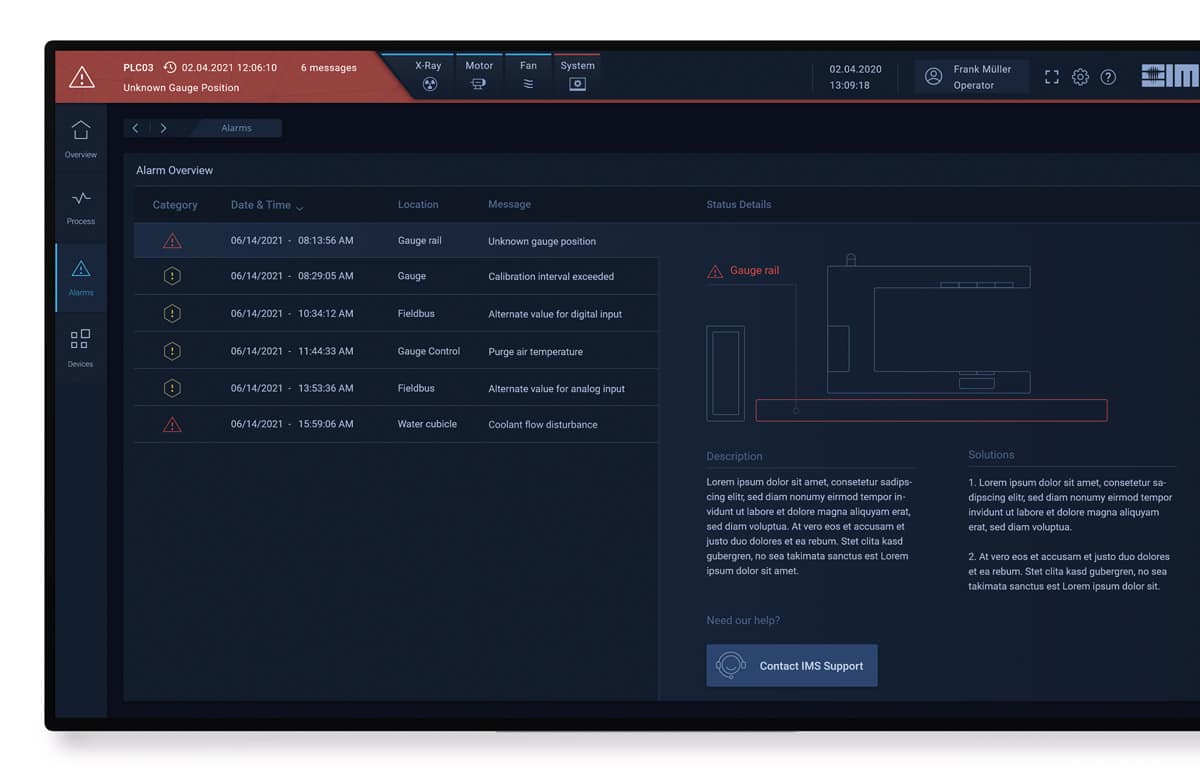Open Frank Müller user profile menu
The height and width of the screenshot is (776, 1200).
pyautogui.click(x=971, y=77)
